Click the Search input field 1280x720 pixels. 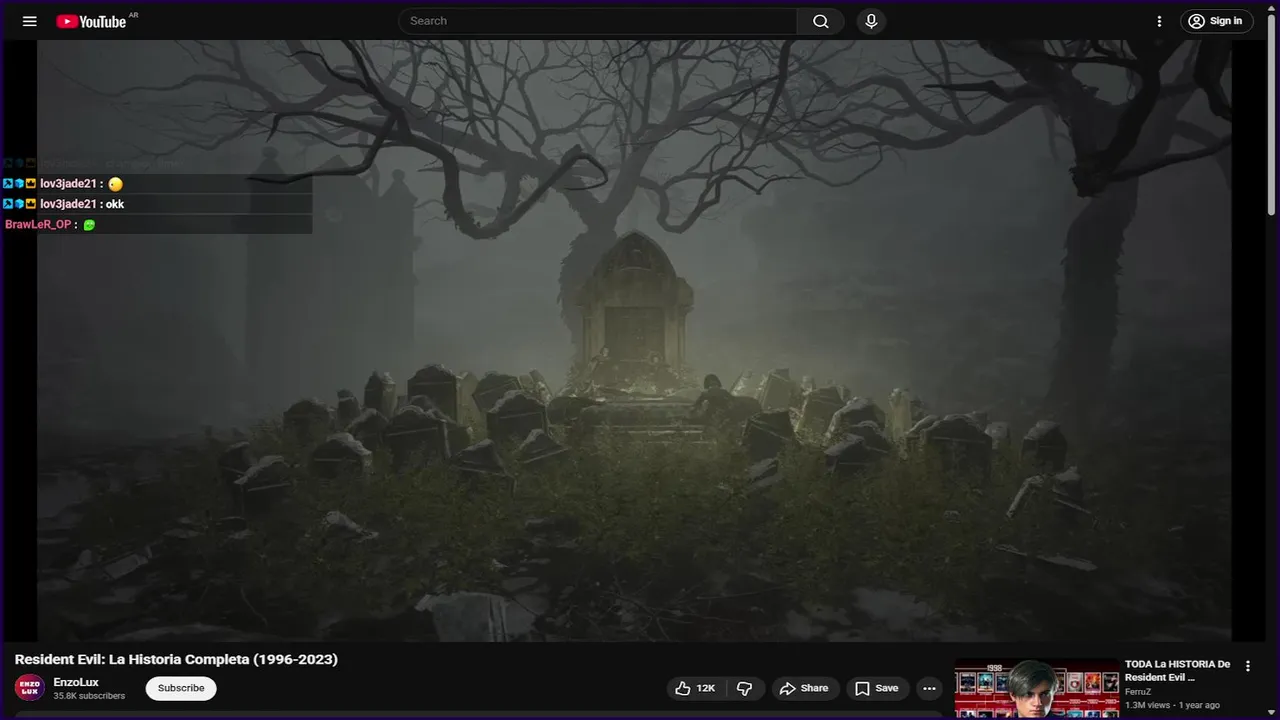click(598, 21)
